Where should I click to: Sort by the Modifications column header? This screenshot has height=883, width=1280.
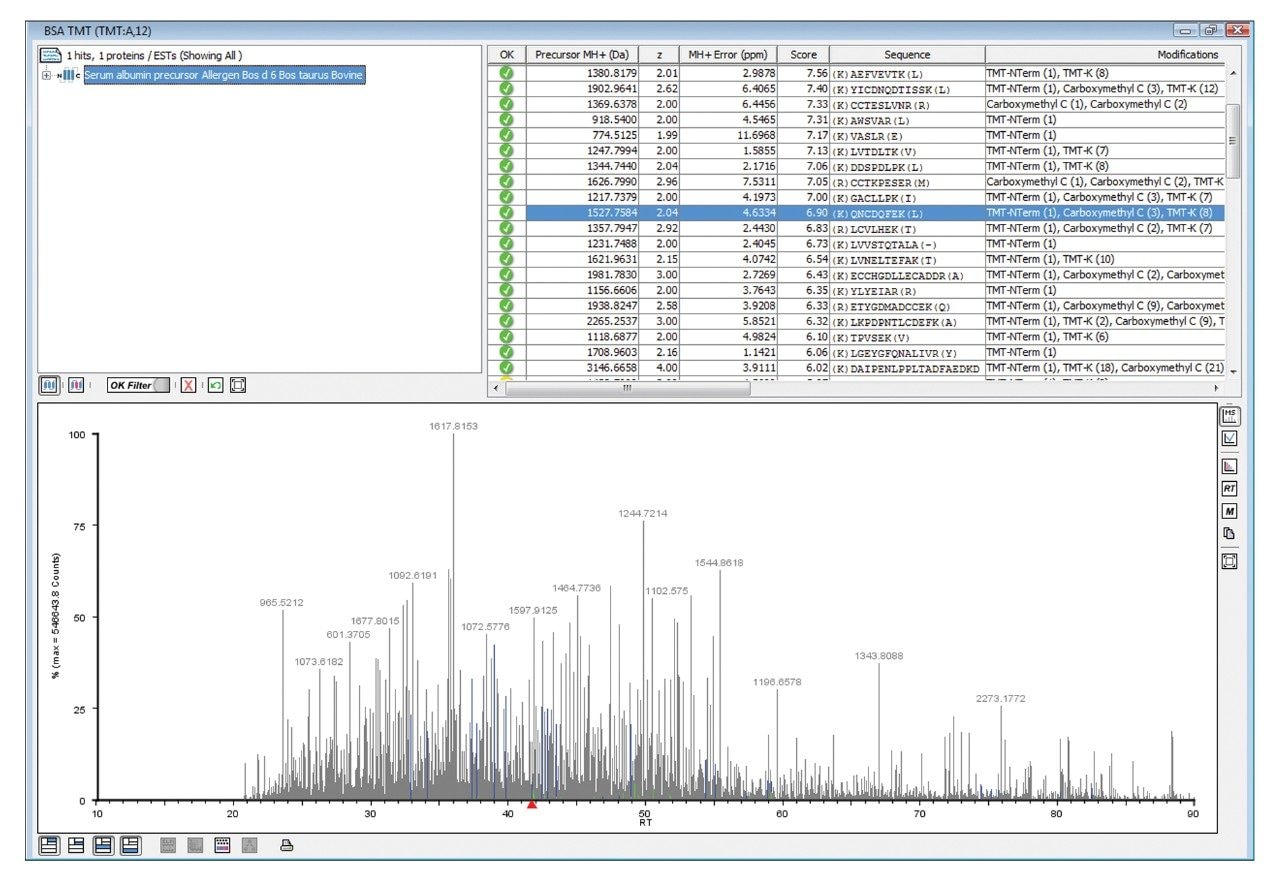pos(1106,55)
